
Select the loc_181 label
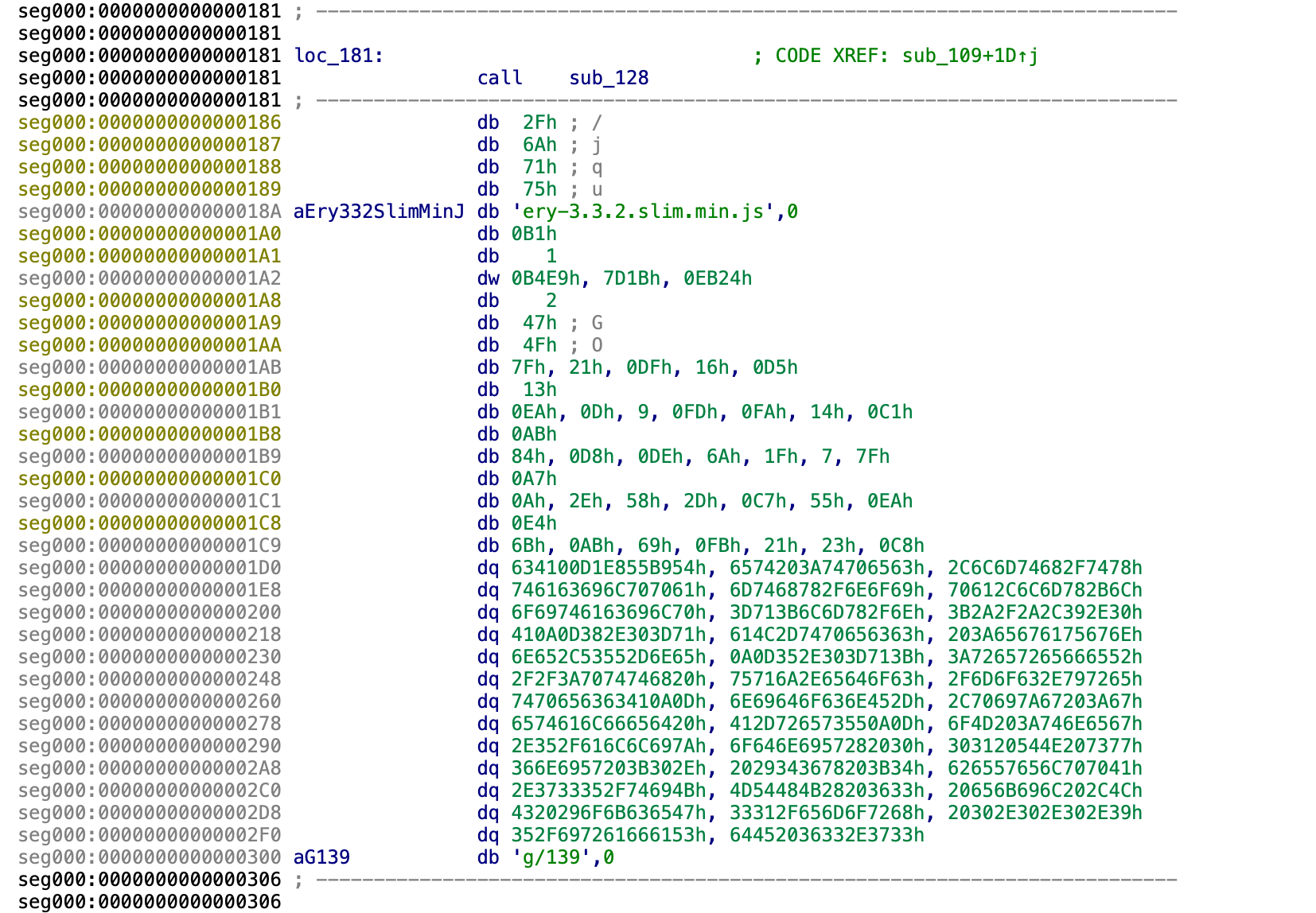pos(338,56)
